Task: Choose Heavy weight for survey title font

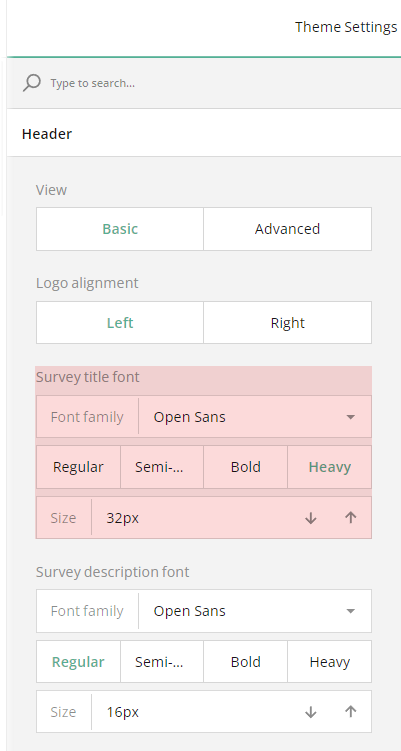Action: tap(330, 467)
